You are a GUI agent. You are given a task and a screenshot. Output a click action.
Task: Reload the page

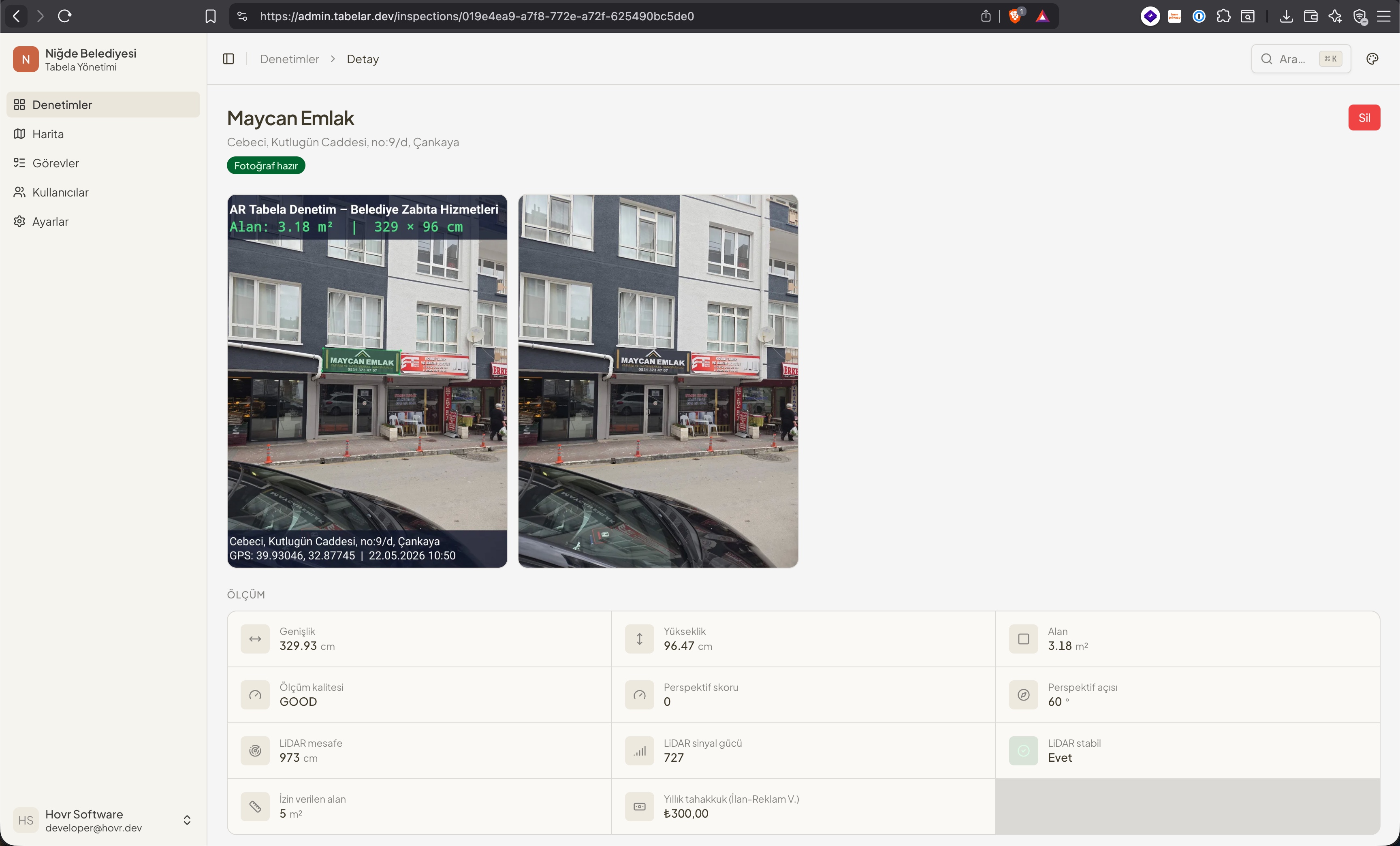pyautogui.click(x=65, y=16)
